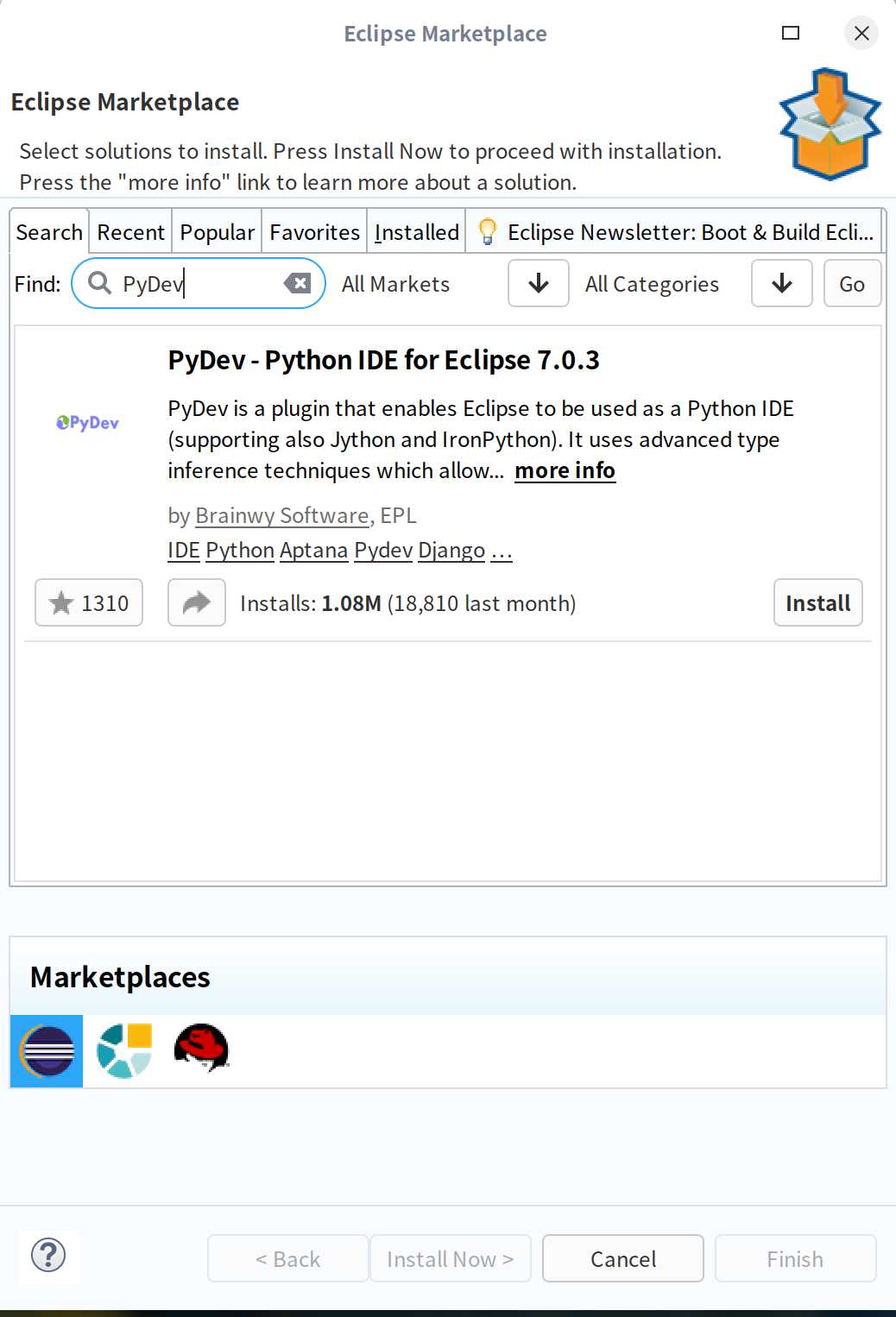Close the Eclipse Marketplace dialog
The height and width of the screenshot is (1317, 896).
[x=861, y=33]
